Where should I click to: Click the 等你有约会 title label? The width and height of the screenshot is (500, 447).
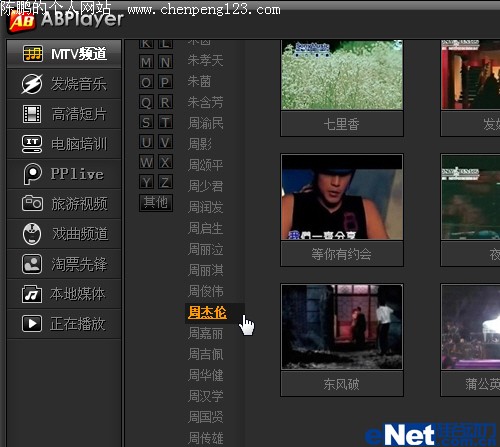342,254
